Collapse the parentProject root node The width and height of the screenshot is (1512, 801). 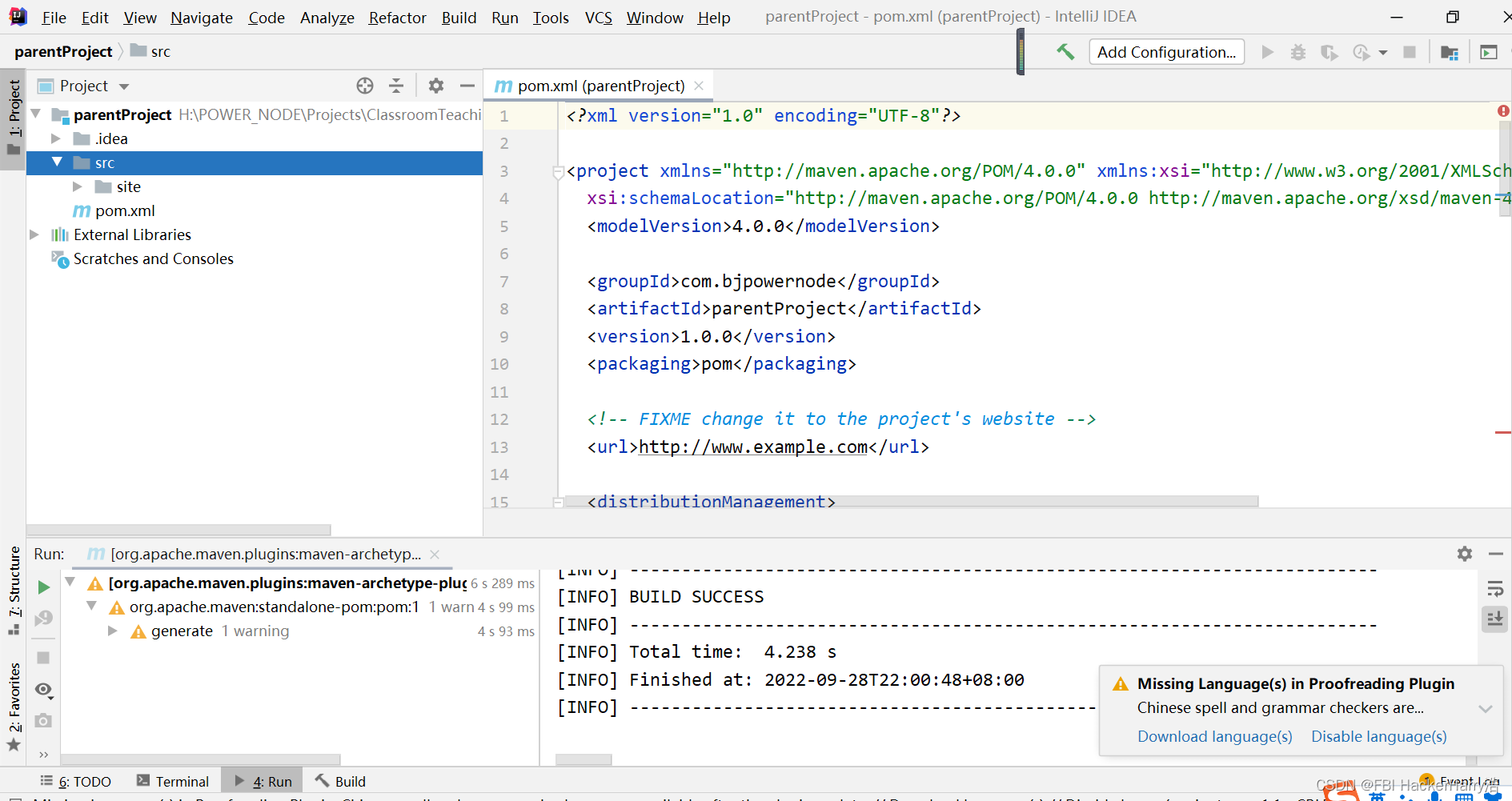36,114
